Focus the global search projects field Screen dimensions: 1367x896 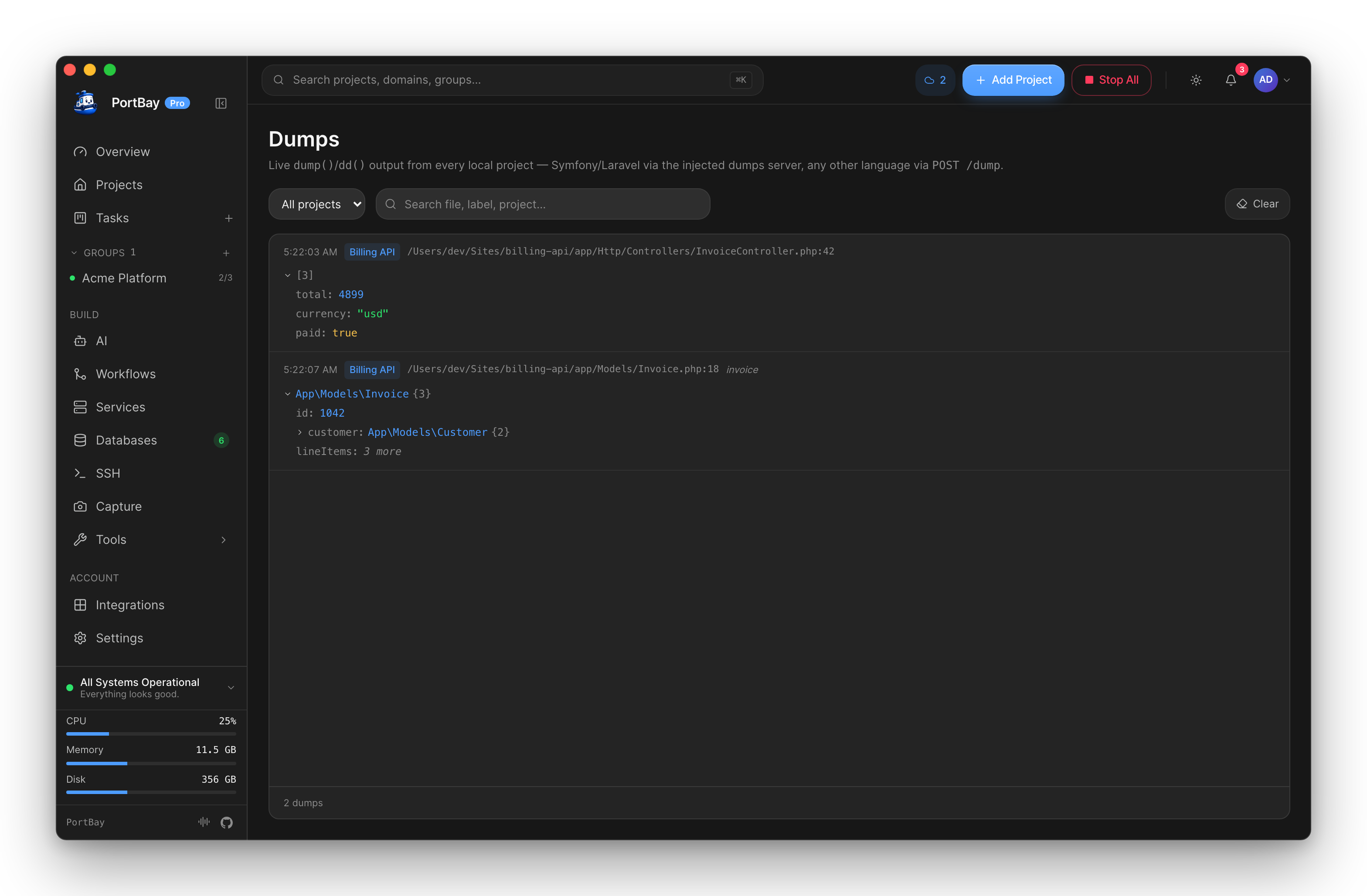(512, 81)
